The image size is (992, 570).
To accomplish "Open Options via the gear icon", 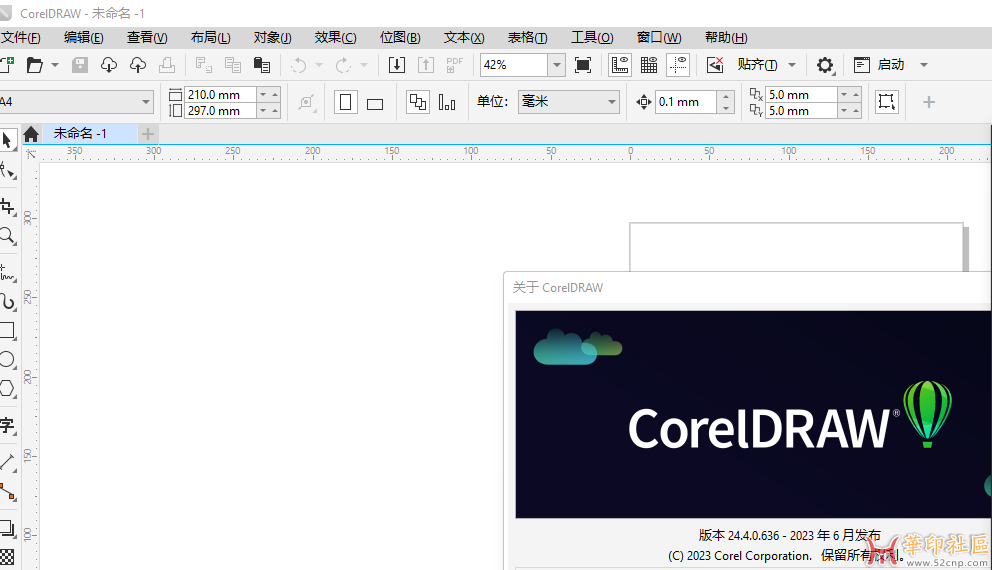I will pos(825,65).
